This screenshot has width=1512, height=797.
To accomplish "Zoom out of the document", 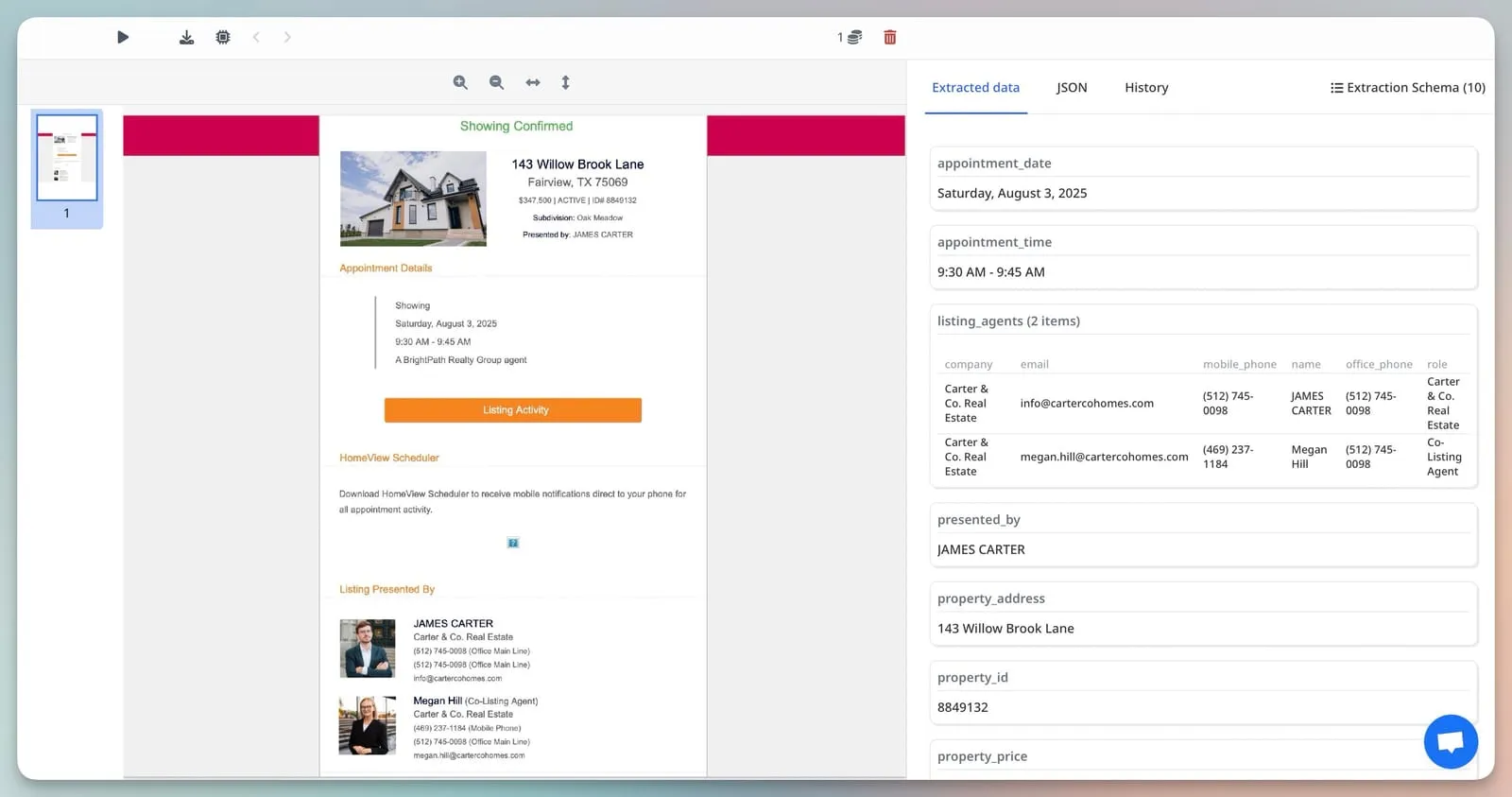I will tap(496, 83).
